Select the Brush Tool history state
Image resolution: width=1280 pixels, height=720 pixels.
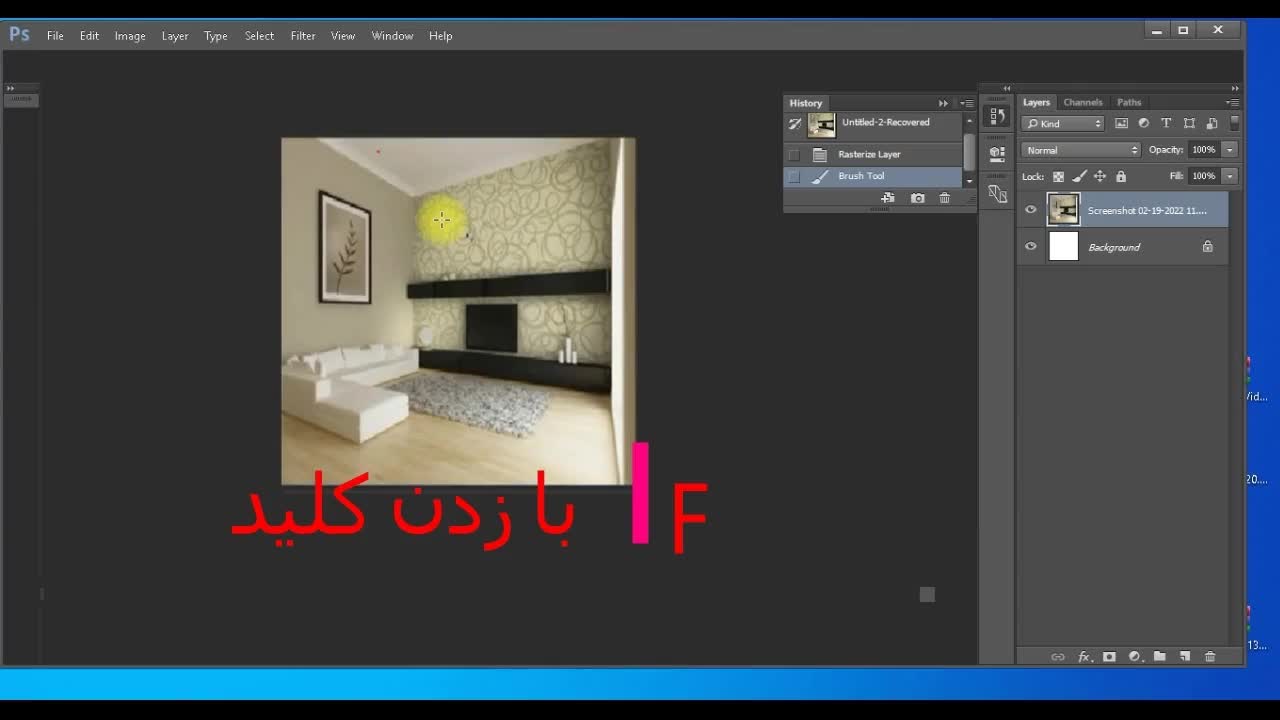pos(861,176)
